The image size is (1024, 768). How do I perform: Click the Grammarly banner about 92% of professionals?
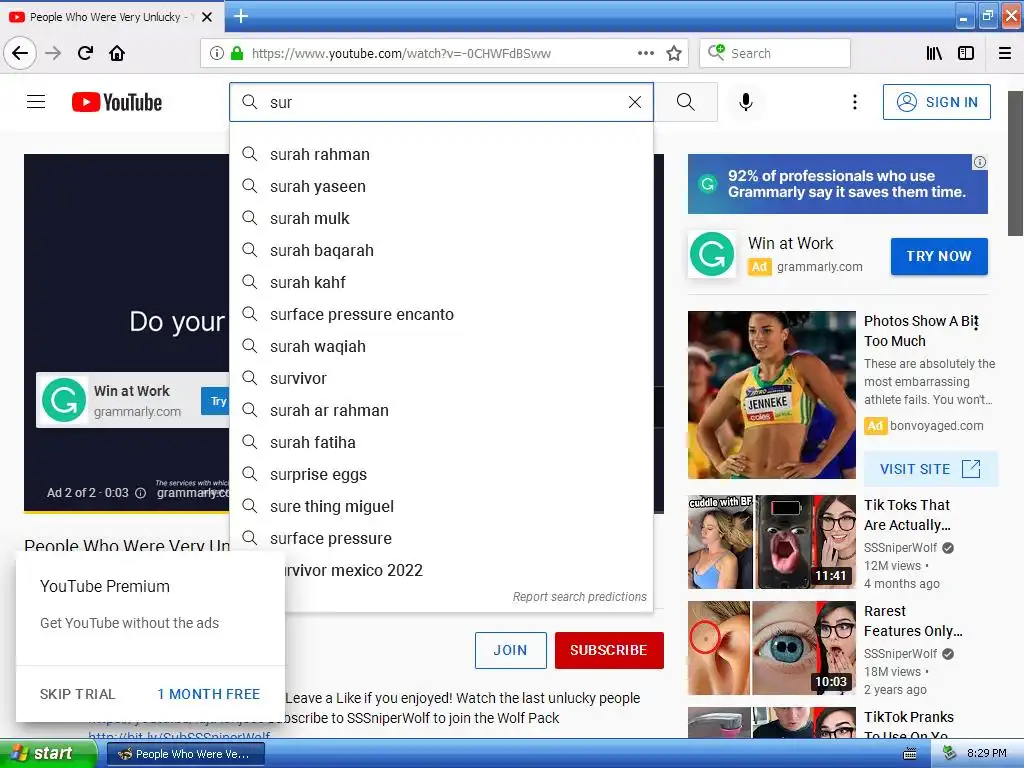click(x=837, y=184)
